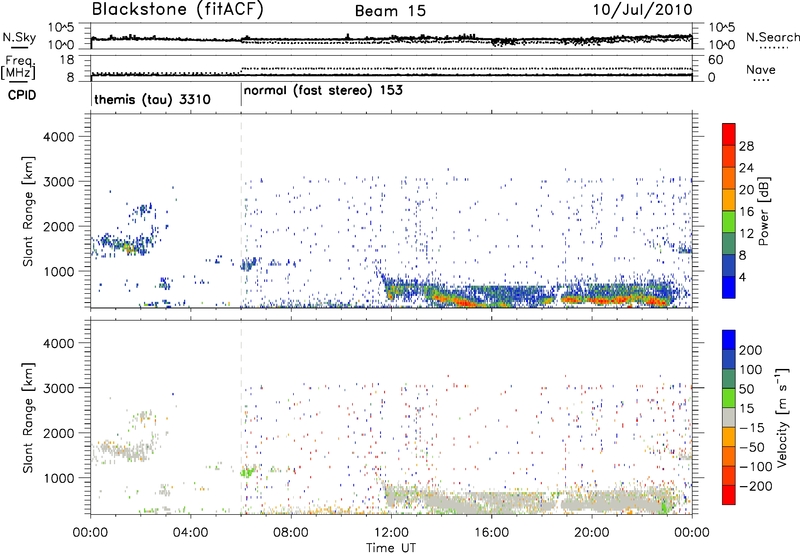
Task: Click the '3000' range tick in velocity panel
Action: (x=58, y=388)
